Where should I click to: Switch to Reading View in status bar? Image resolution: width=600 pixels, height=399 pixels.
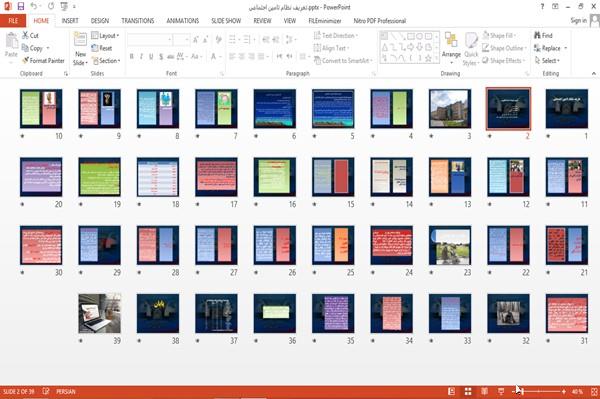point(484,391)
